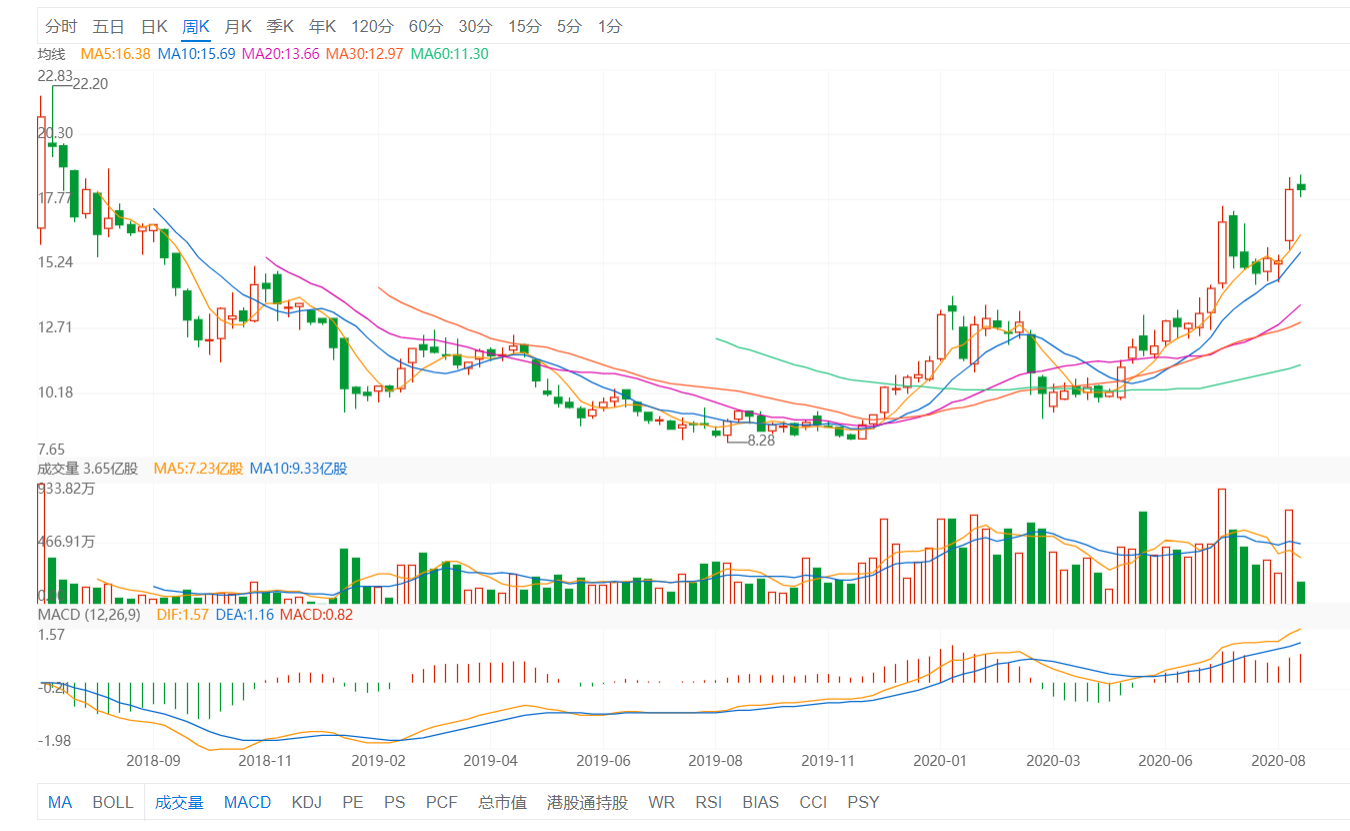This screenshot has width=1350, height=831.
Task: Select the 60分 interval tab
Action: point(426,26)
